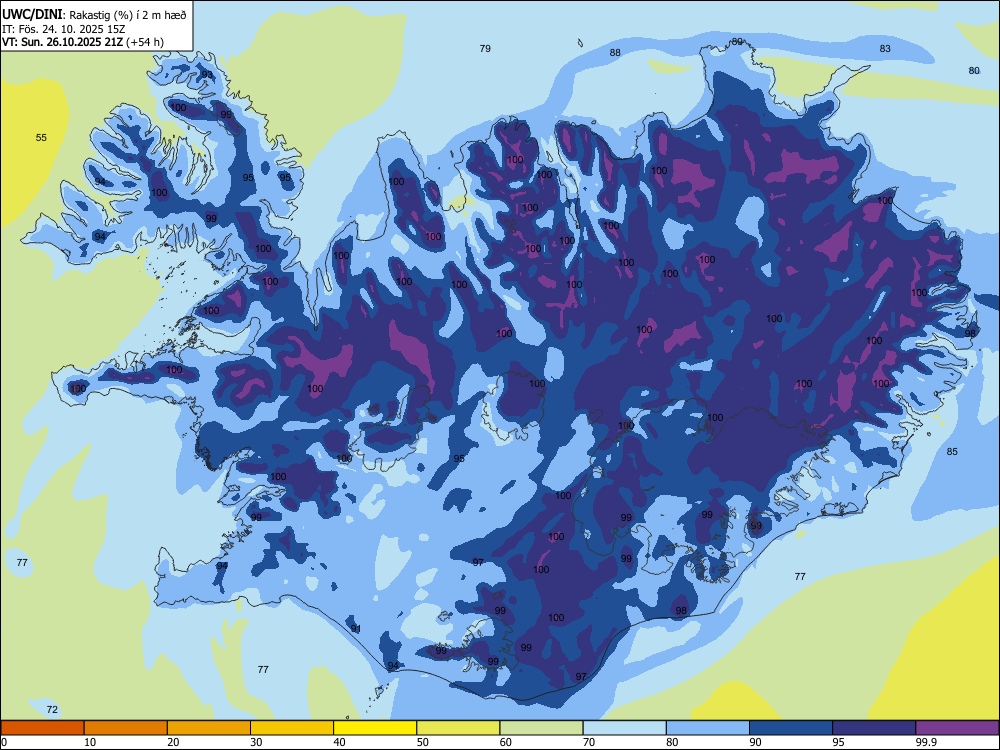Click the '93' value in the Westfjords

click(x=207, y=75)
